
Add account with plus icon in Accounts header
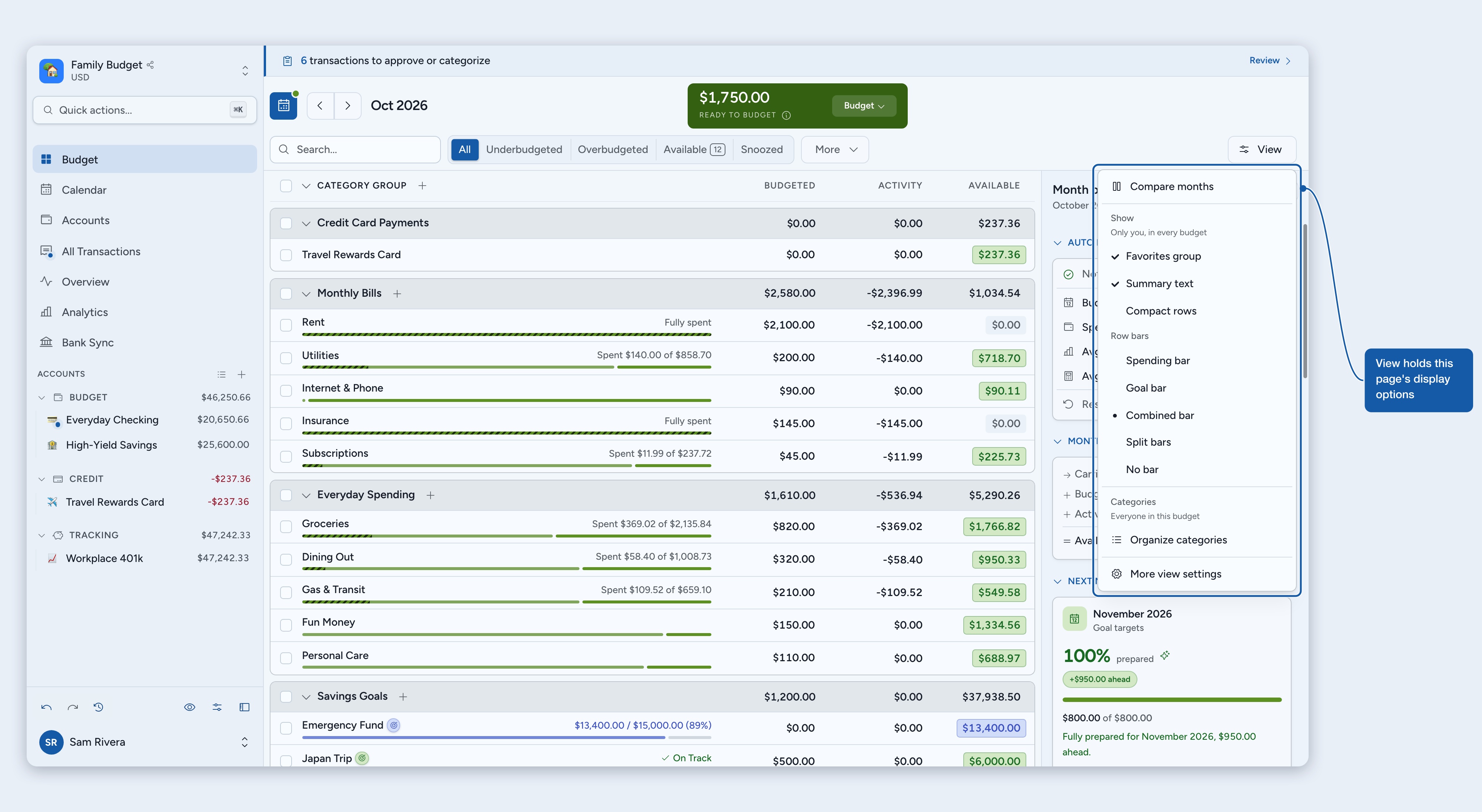[x=242, y=375]
